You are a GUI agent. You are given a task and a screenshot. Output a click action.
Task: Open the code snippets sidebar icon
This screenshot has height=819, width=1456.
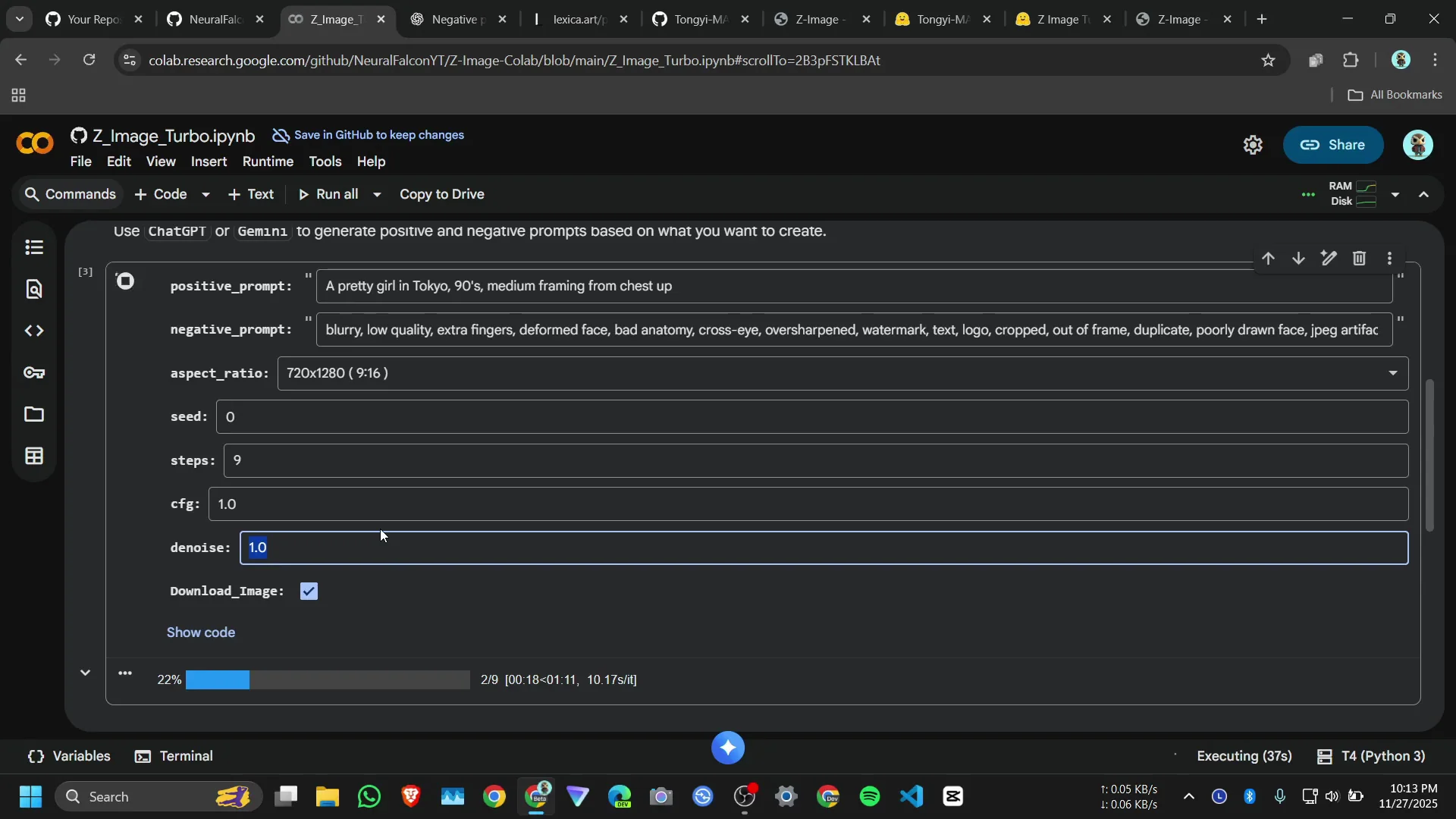coord(34,331)
